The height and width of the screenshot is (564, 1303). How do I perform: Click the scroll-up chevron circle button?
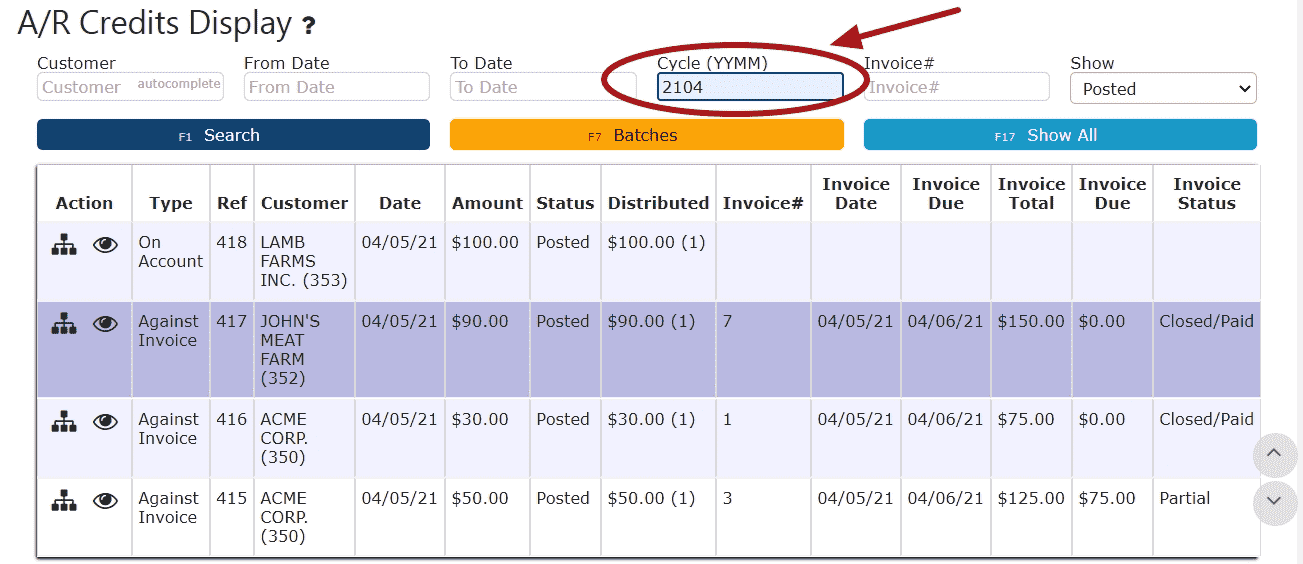1274,454
